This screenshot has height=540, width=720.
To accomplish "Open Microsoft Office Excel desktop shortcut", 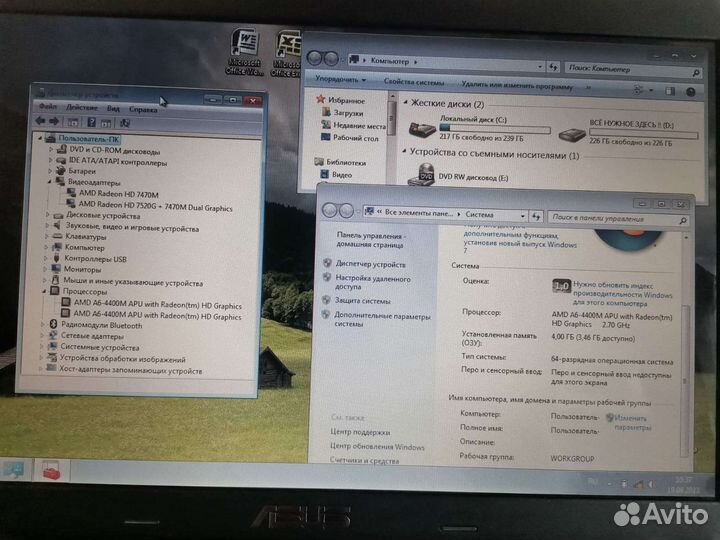I will click(287, 54).
